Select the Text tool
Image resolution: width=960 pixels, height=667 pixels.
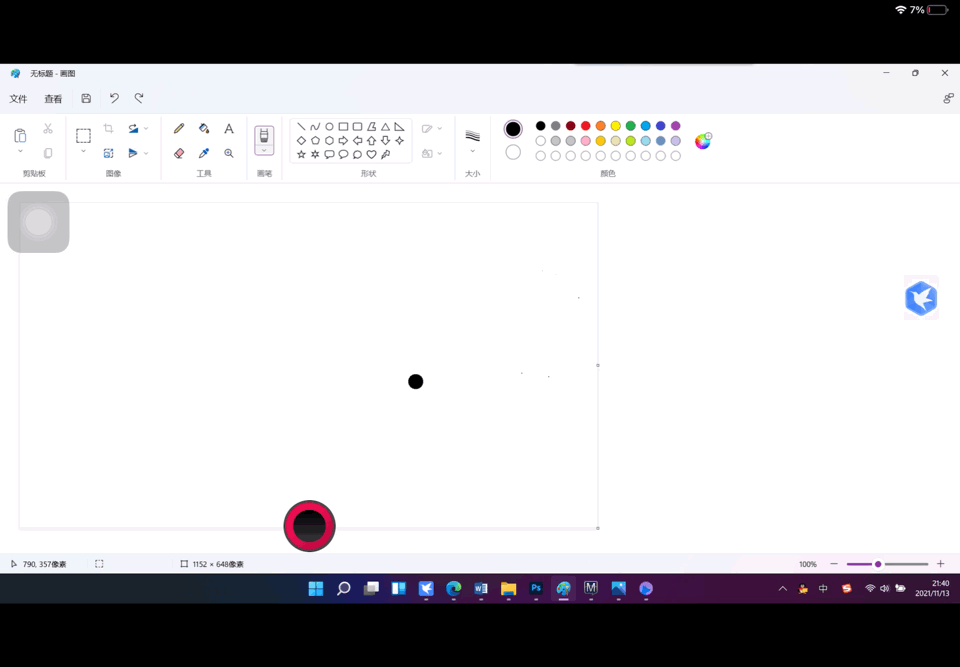(x=228, y=128)
